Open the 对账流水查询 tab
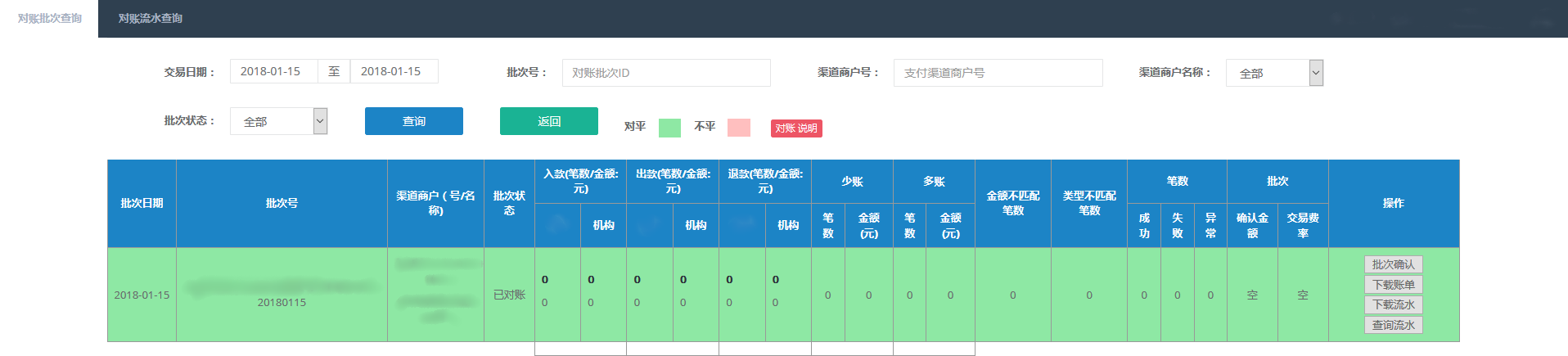The image size is (1568, 356). click(x=151, y=18)
